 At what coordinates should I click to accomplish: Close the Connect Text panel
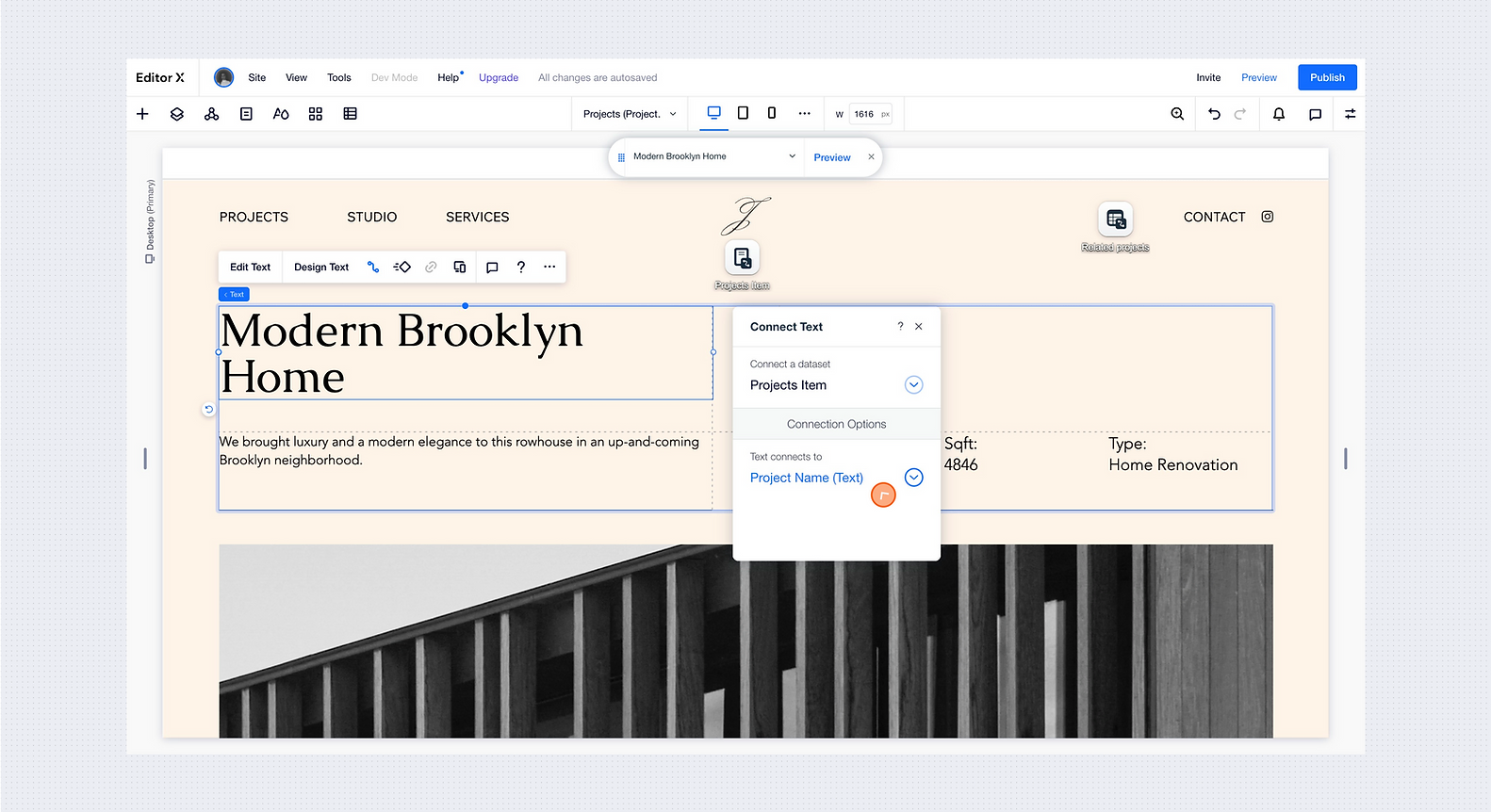pyautogui.click(x=919, y=327)
